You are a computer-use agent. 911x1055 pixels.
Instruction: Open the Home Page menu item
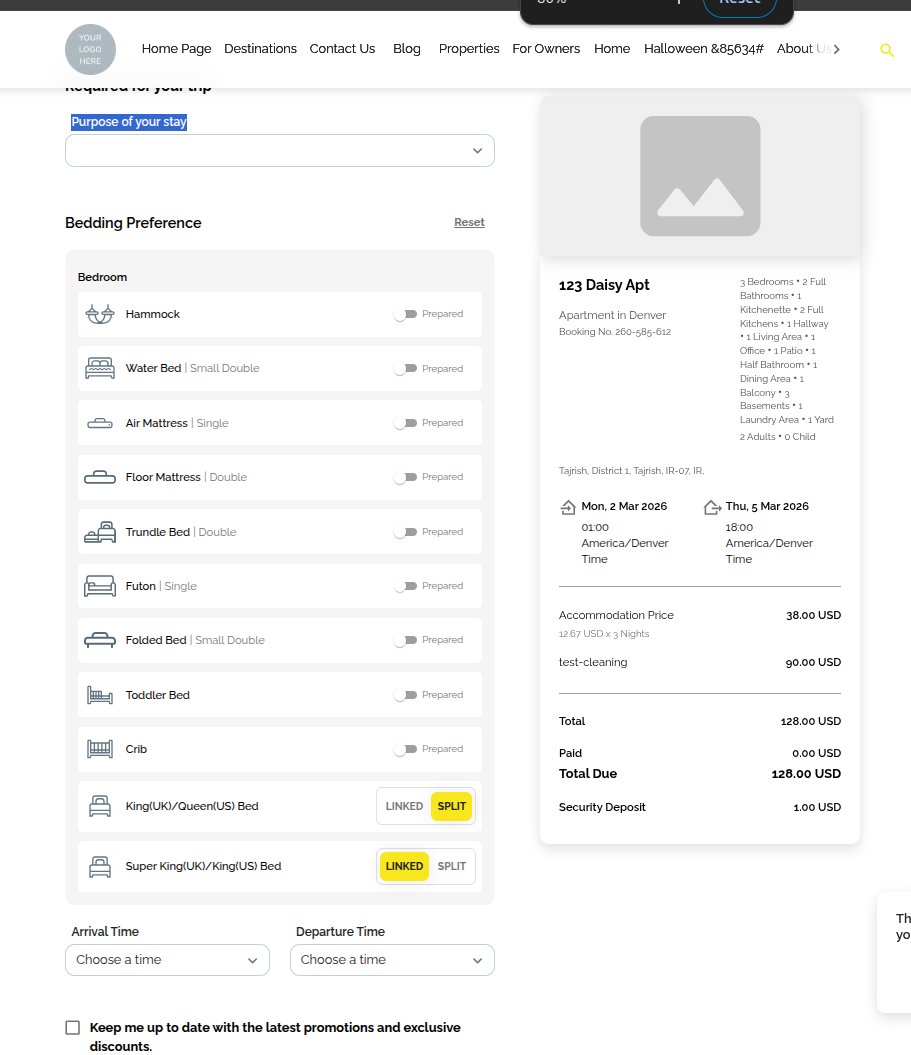(x=176, y=49)
